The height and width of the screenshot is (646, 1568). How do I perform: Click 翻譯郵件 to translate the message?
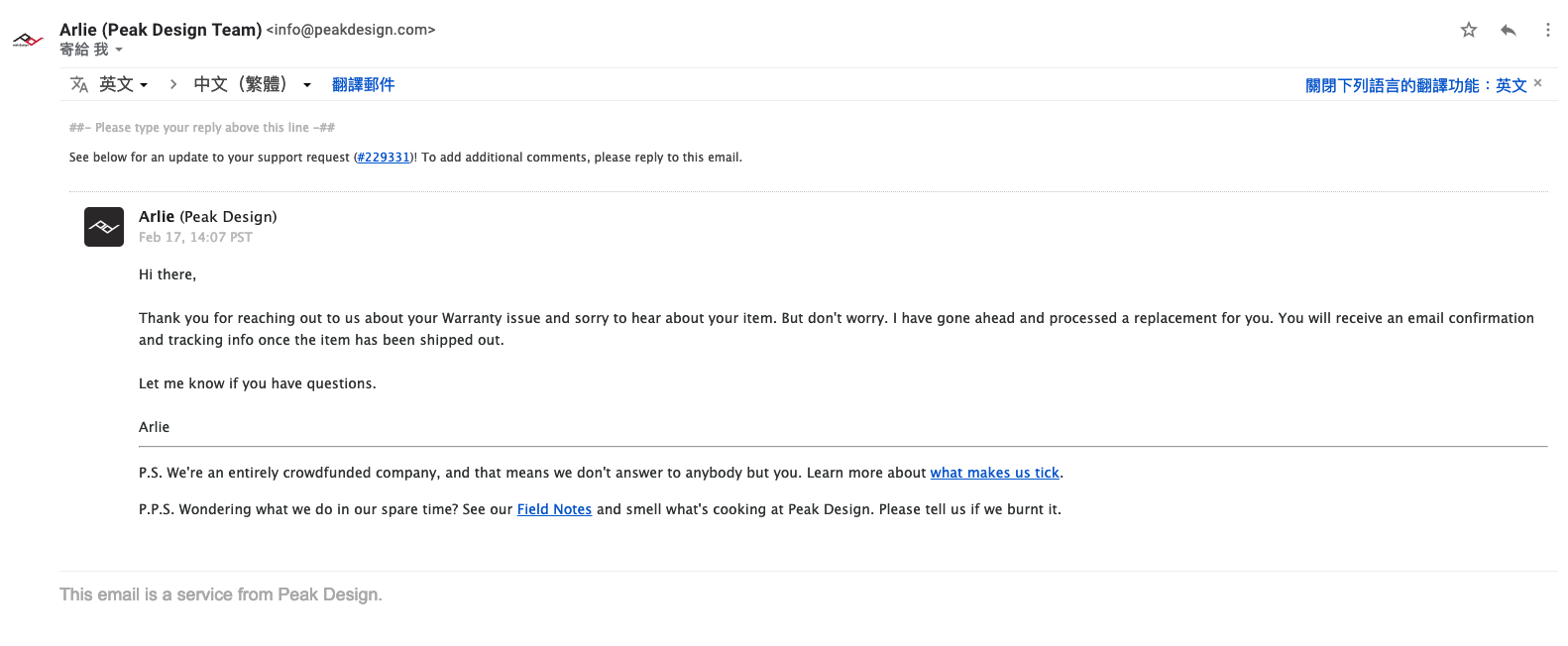[x=363, y=84]
